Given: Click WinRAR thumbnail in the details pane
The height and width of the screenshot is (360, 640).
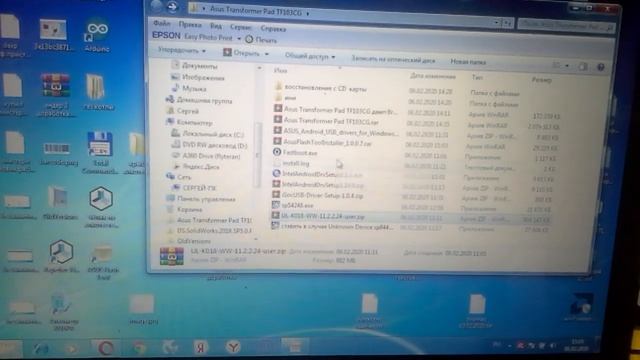Looking at the screenshot, I should tap(171, 256).
